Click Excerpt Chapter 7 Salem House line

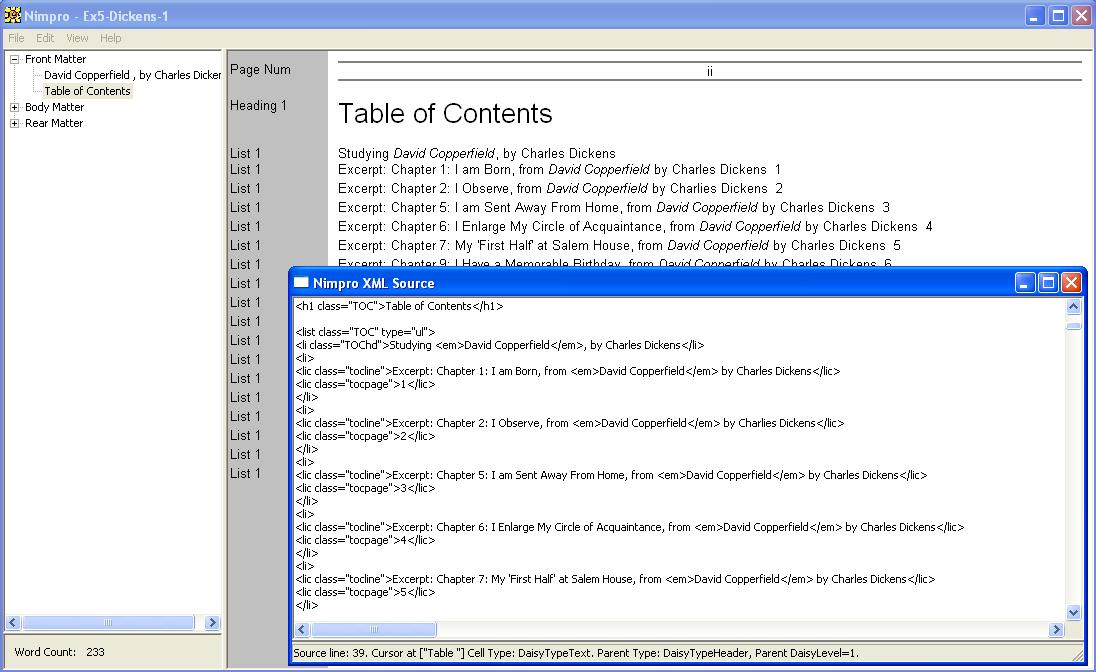click(619, 245)
